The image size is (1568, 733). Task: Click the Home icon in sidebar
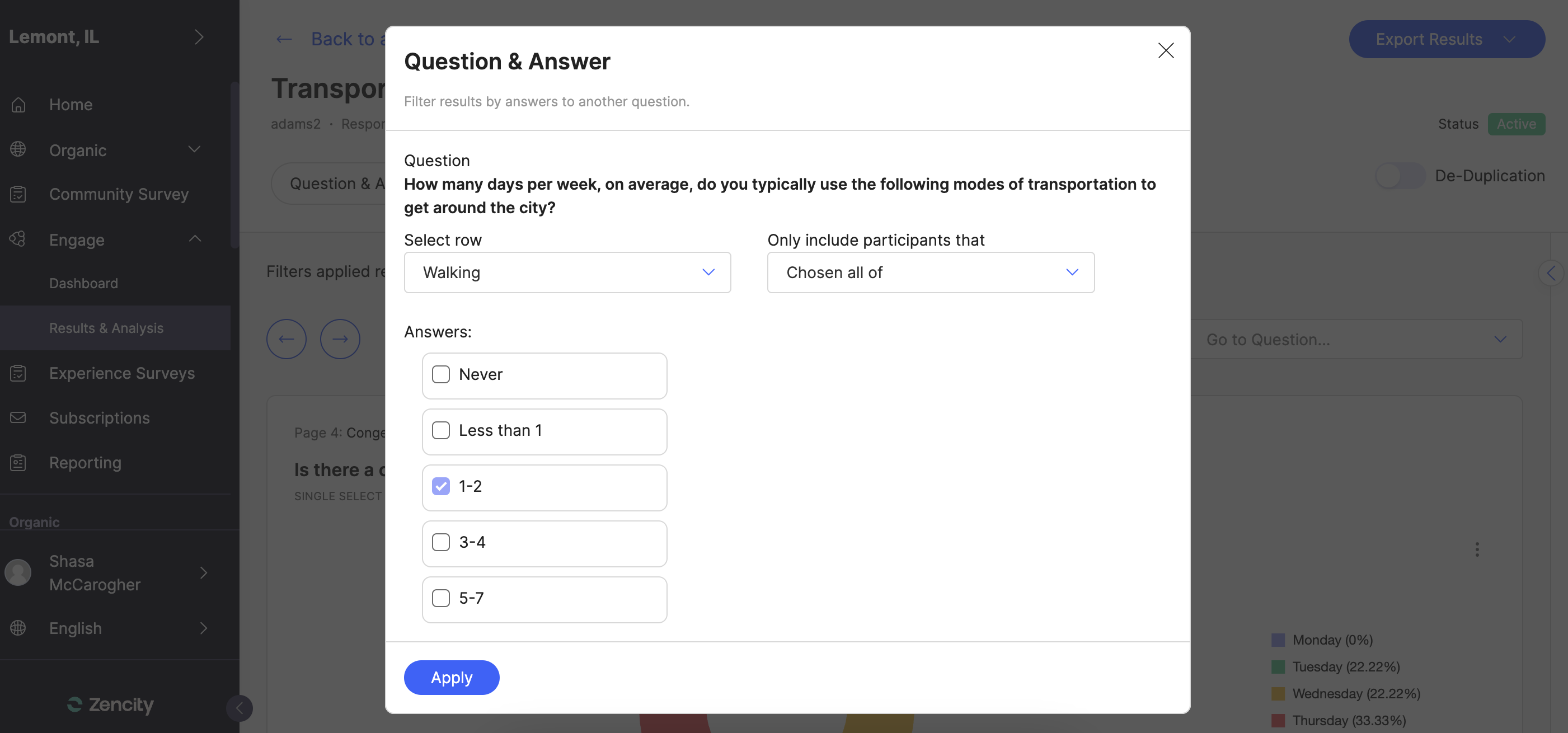point(18,105)
